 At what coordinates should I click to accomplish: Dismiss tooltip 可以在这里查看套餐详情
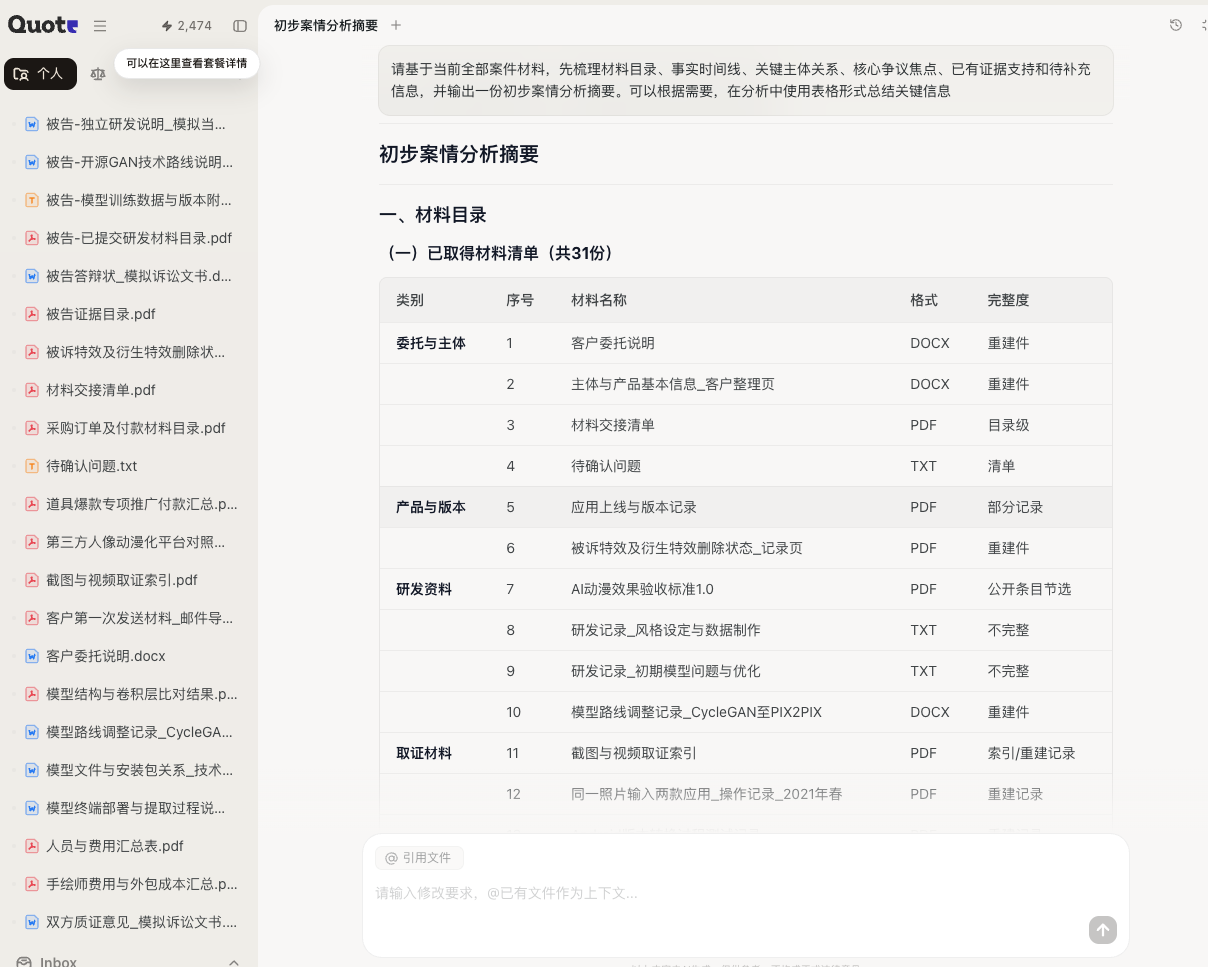(187, 63)
